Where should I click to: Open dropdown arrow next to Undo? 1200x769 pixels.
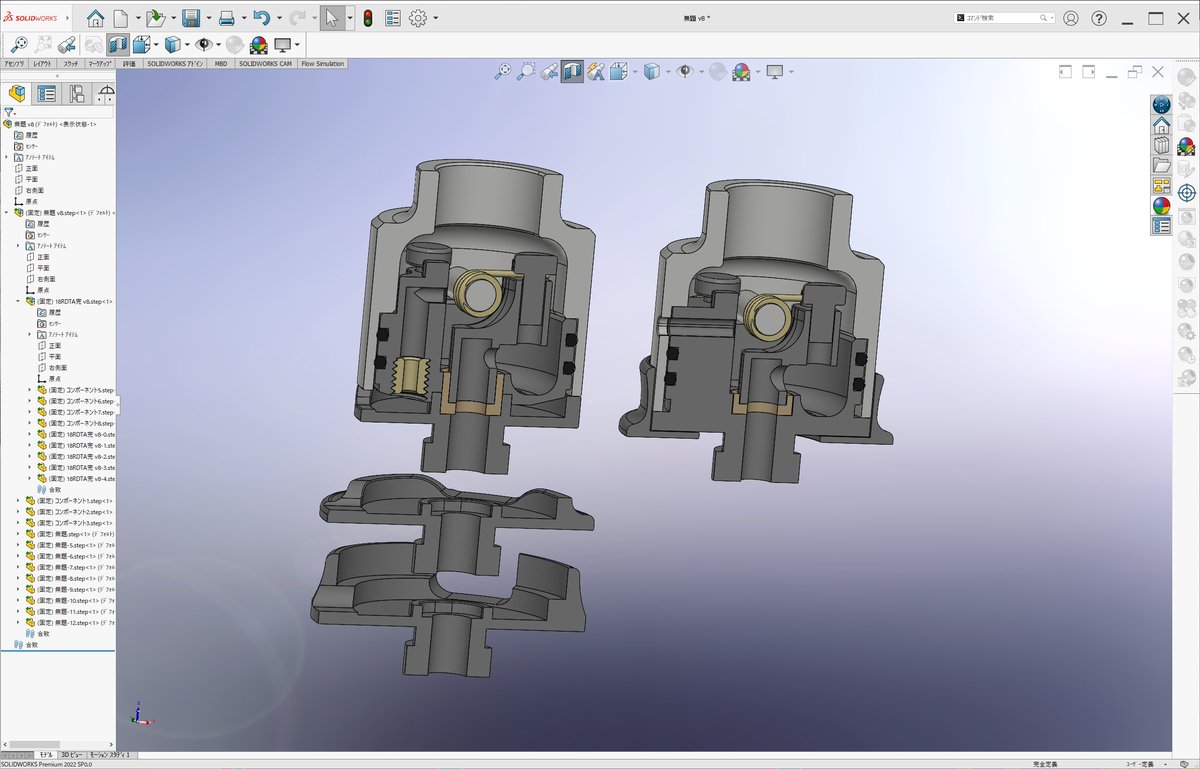pos(278,18)
